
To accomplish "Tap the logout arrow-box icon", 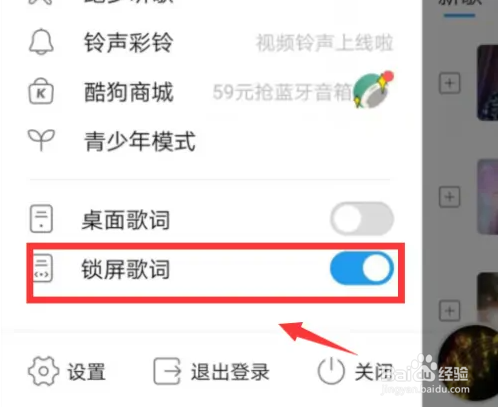I will (167, 371).
